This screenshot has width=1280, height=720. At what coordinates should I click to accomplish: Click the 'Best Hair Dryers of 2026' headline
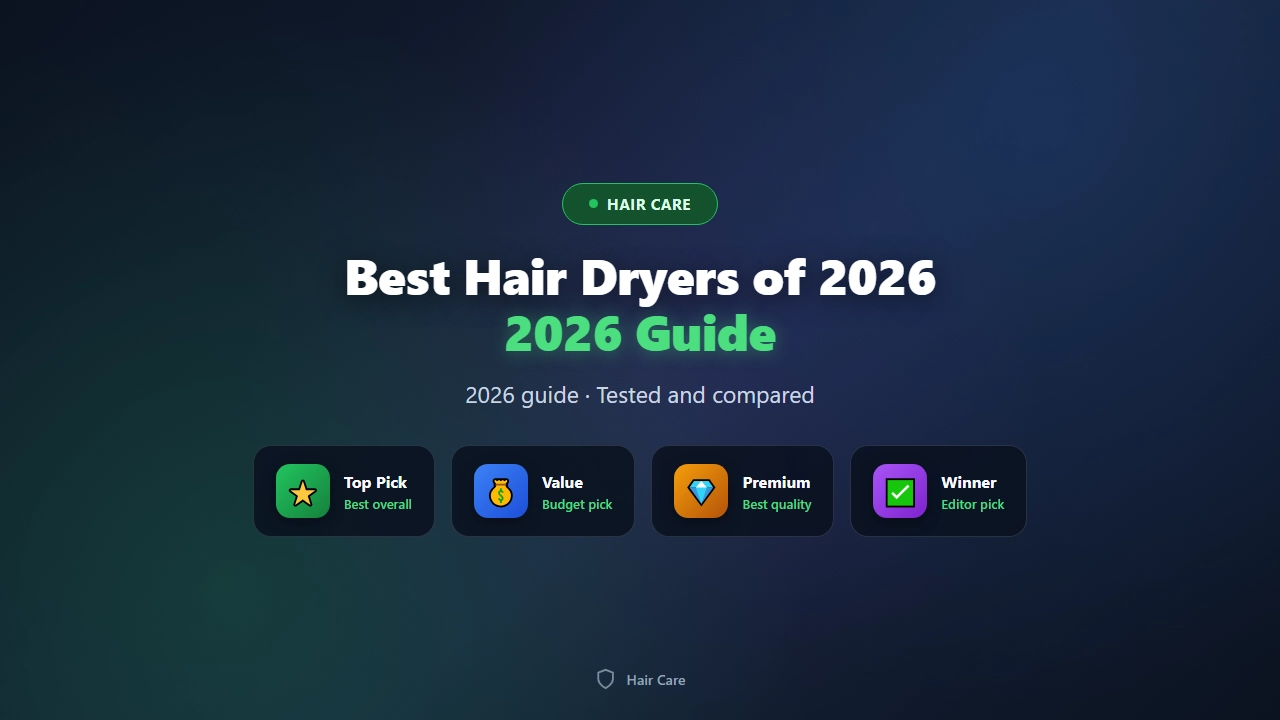640,277
